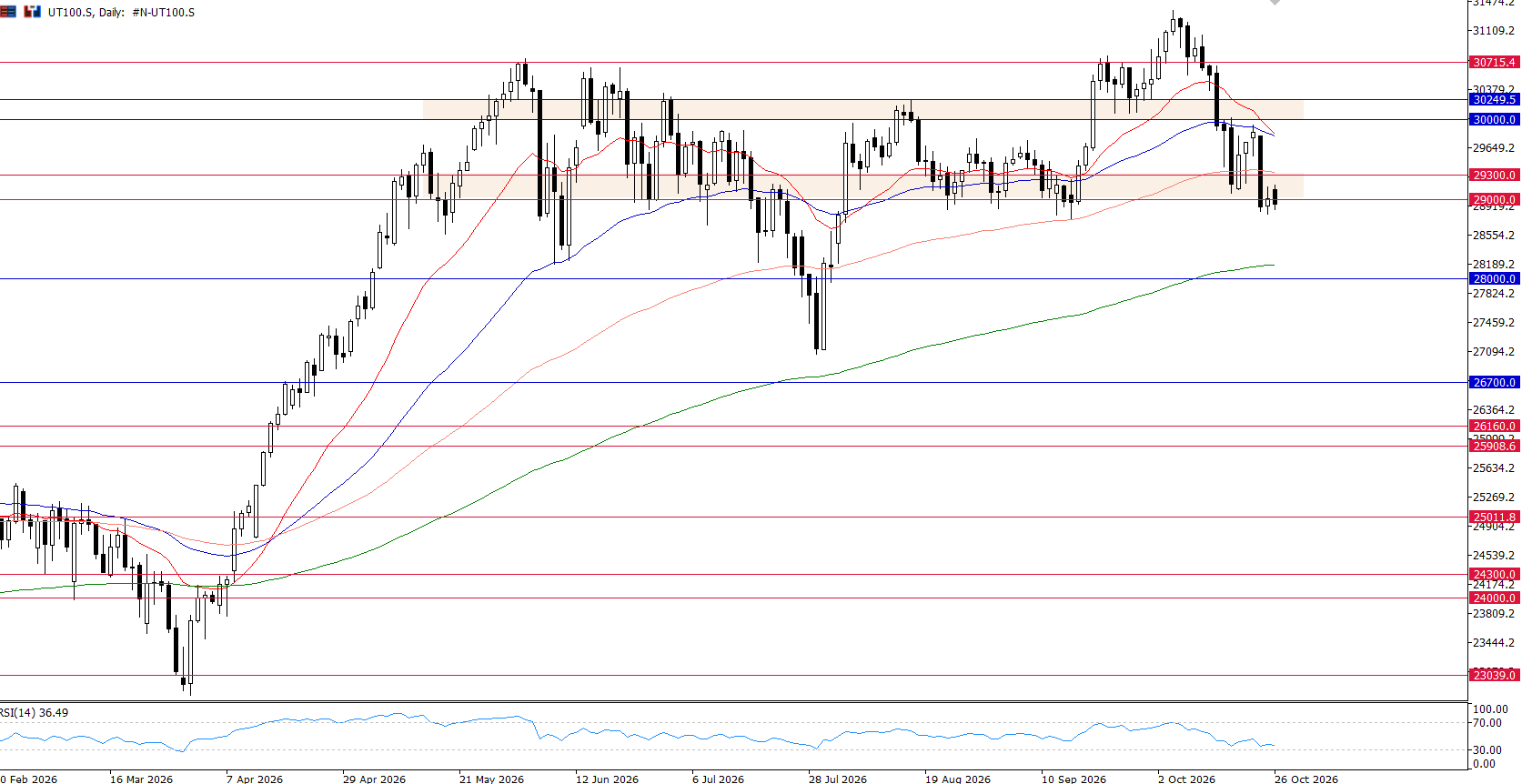The height and width of the screenshot is (784, 1522).
Task: Click the 30249.5 level price tag
Action: (1494, 100)
